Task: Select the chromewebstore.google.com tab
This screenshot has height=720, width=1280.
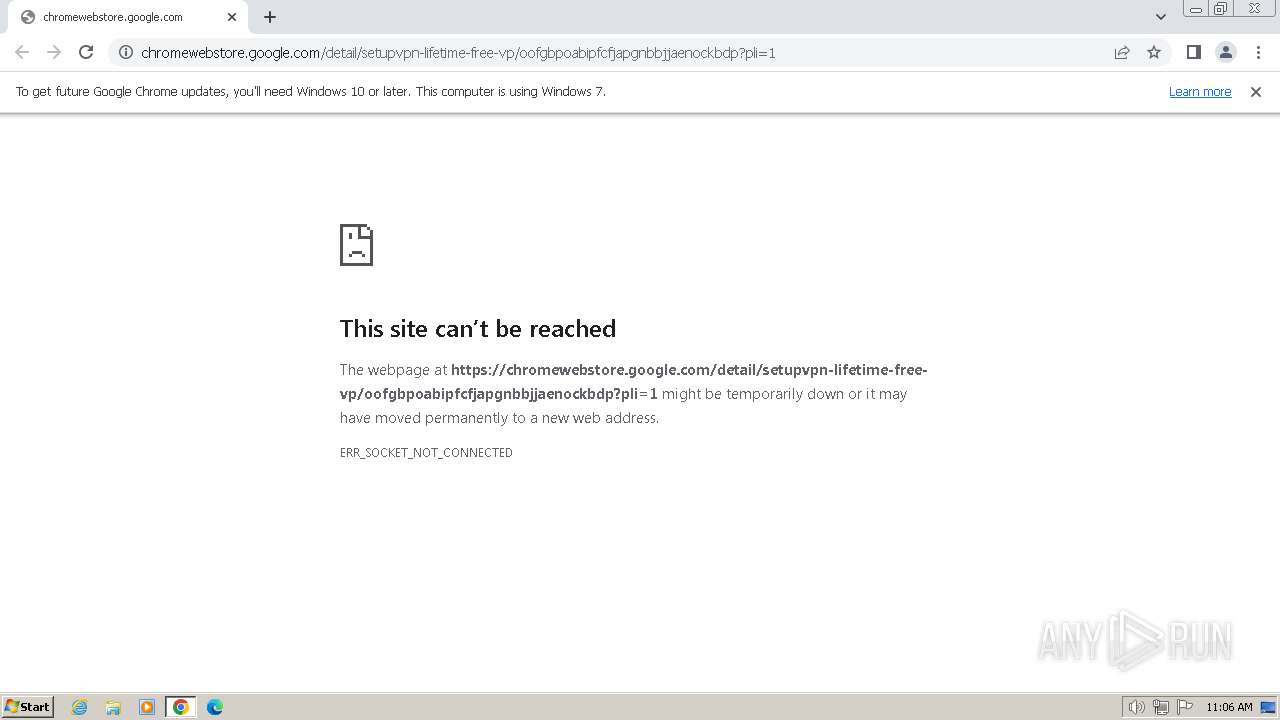Action: pyautogui.click(x=126, y=17)
